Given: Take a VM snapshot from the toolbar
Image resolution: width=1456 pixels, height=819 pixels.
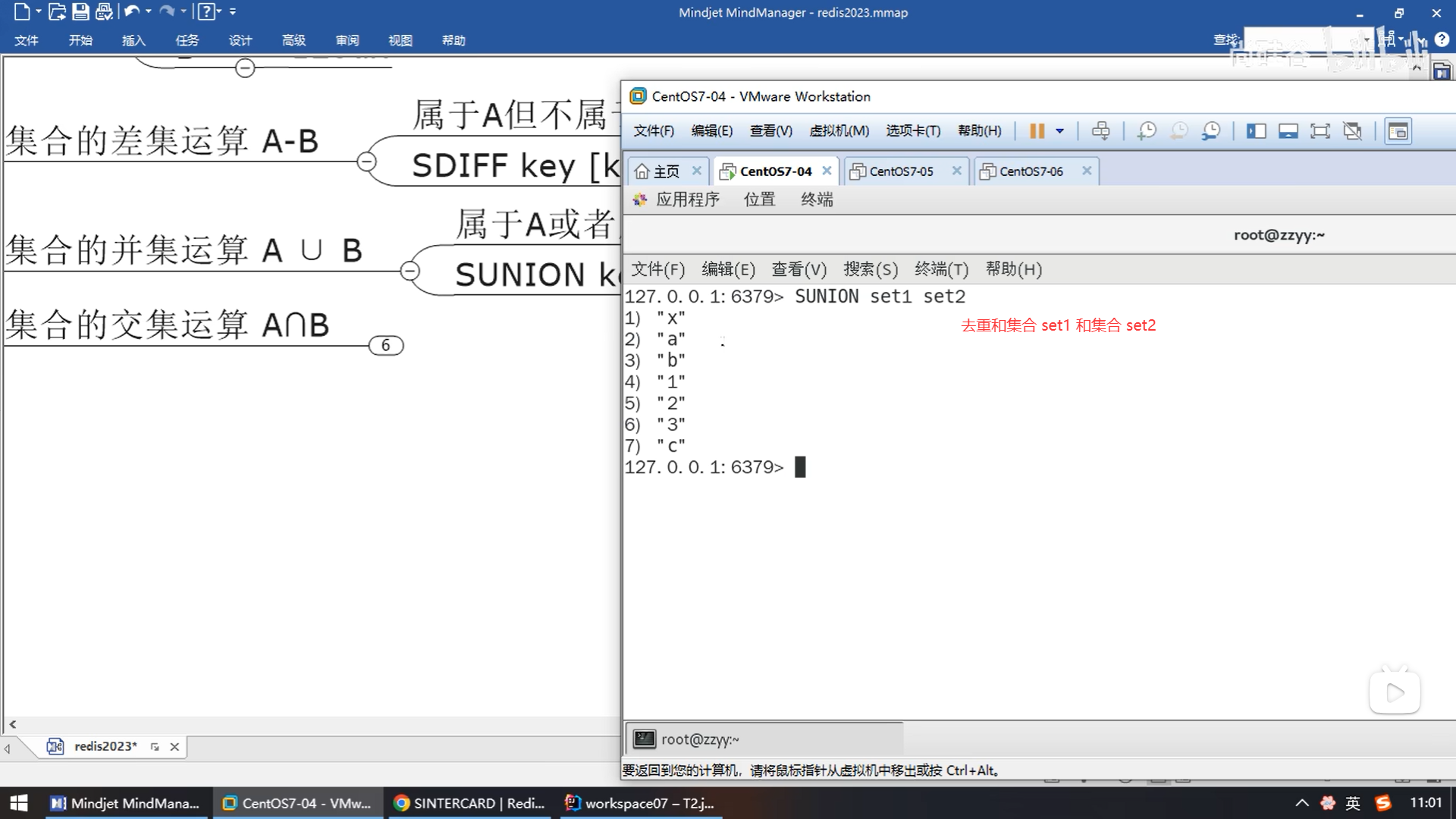Looking at the screenshot, I should point(1146,131).
